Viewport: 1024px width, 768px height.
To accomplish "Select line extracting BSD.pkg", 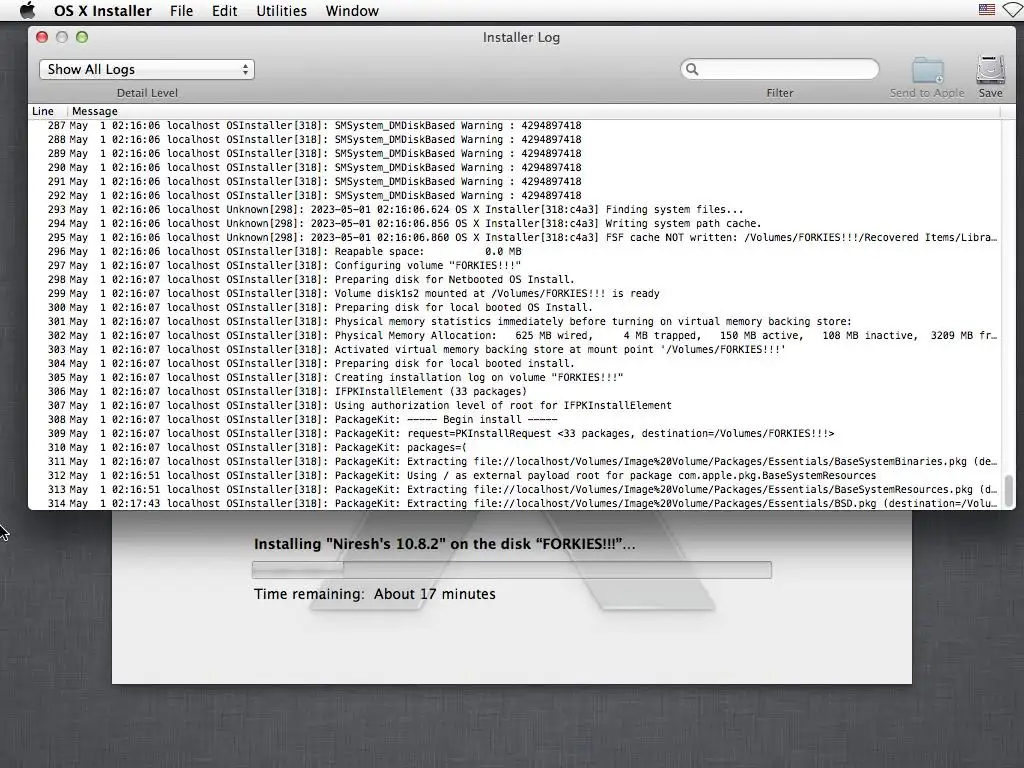I will 514,504.
